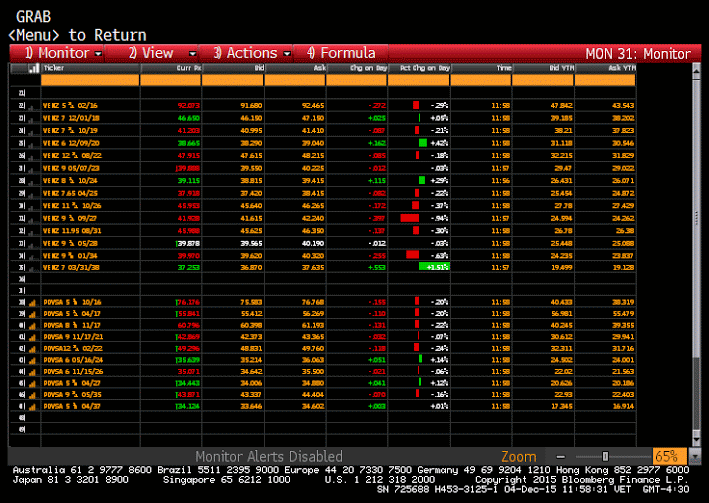709x503 pixels.
Task: Click the MON 31: Monitor title label
Action: [638, 54]
